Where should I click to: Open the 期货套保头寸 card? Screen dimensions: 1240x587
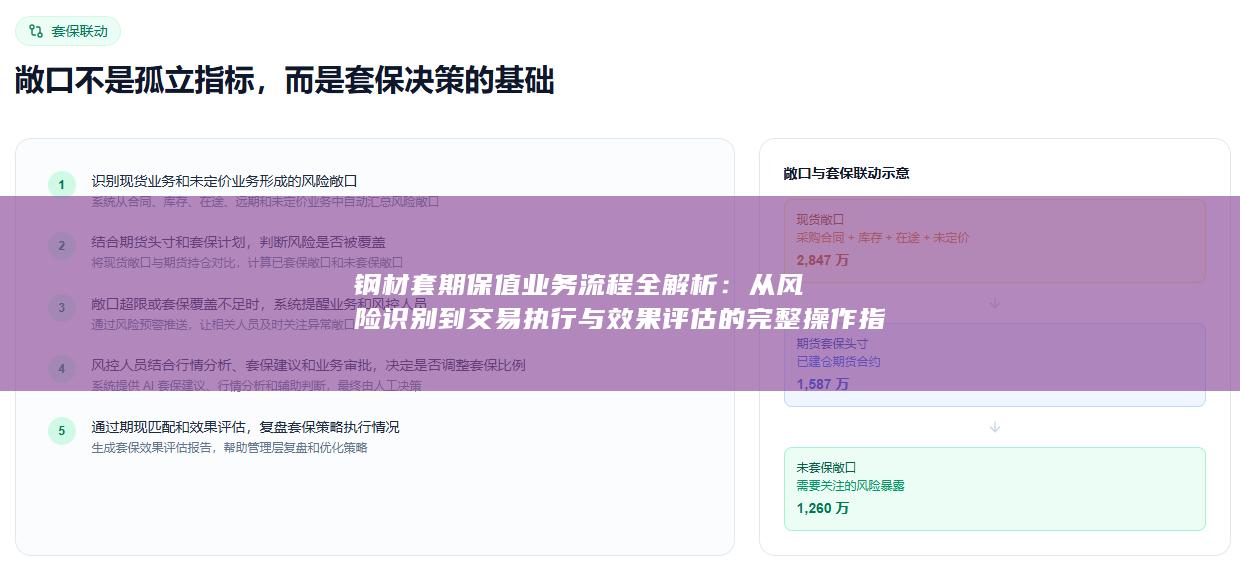pyautogui.click(x=994, y=364)
